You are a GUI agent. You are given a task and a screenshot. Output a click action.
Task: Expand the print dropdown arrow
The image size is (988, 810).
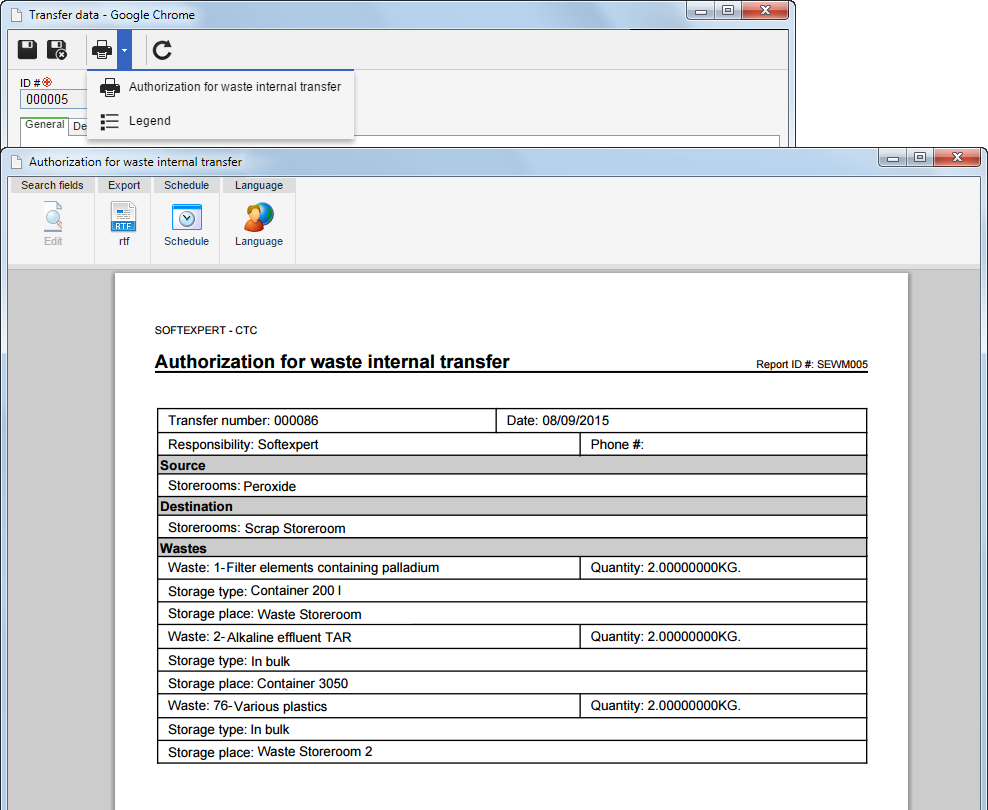coord(125,50)
